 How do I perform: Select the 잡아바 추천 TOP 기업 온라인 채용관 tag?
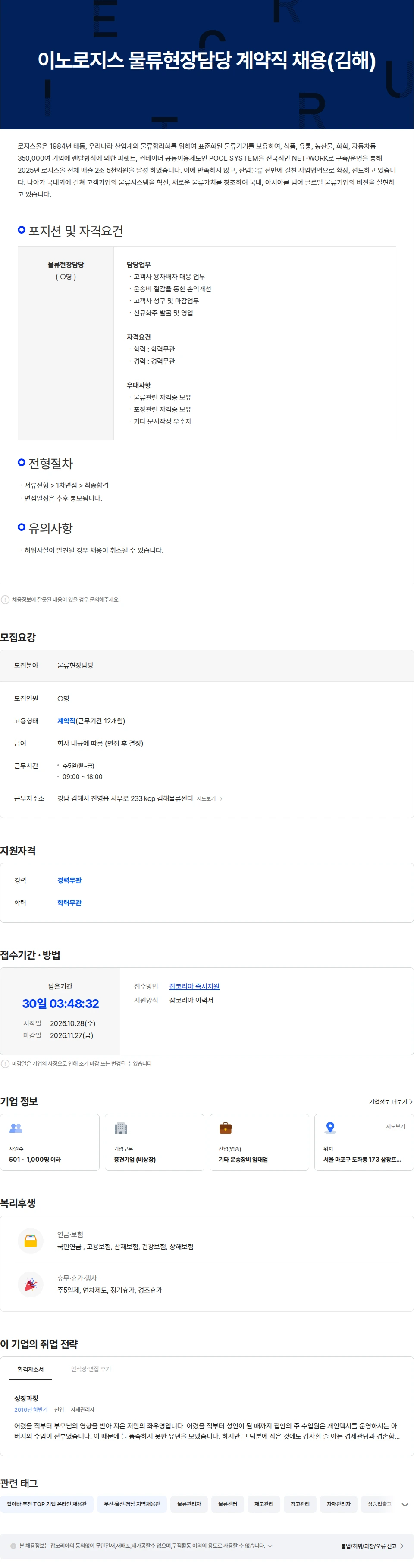pos(47,1504)
